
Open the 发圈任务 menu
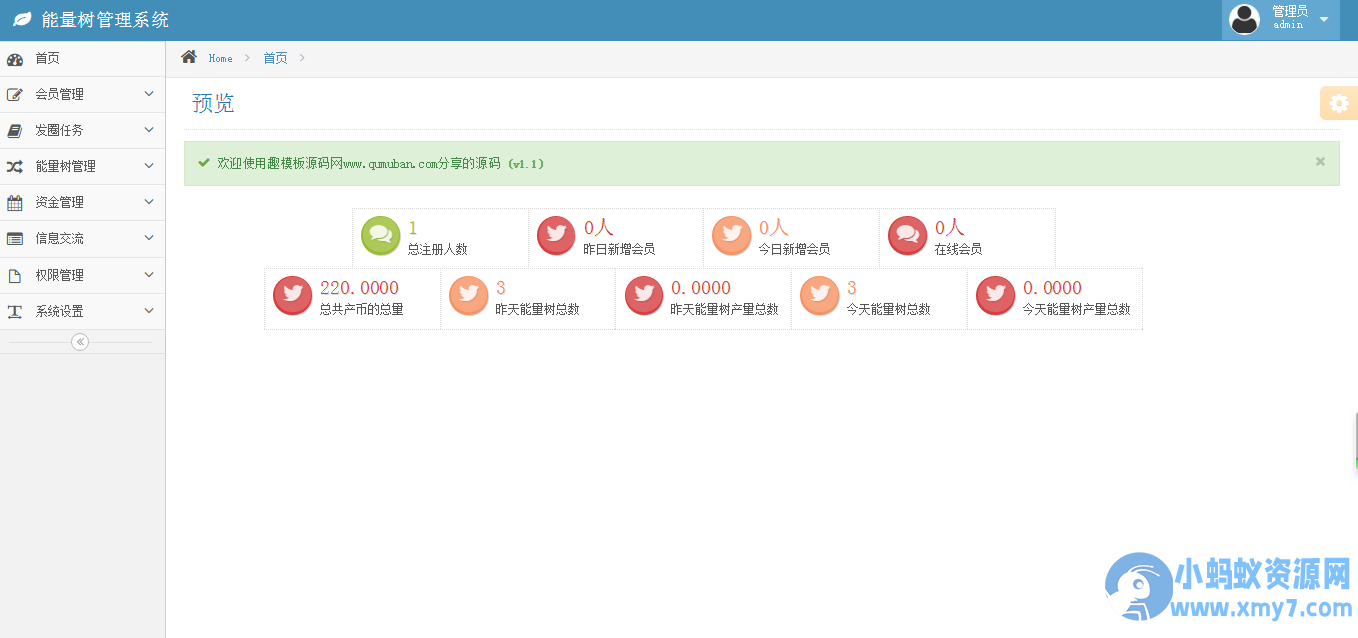coord(82,131)
